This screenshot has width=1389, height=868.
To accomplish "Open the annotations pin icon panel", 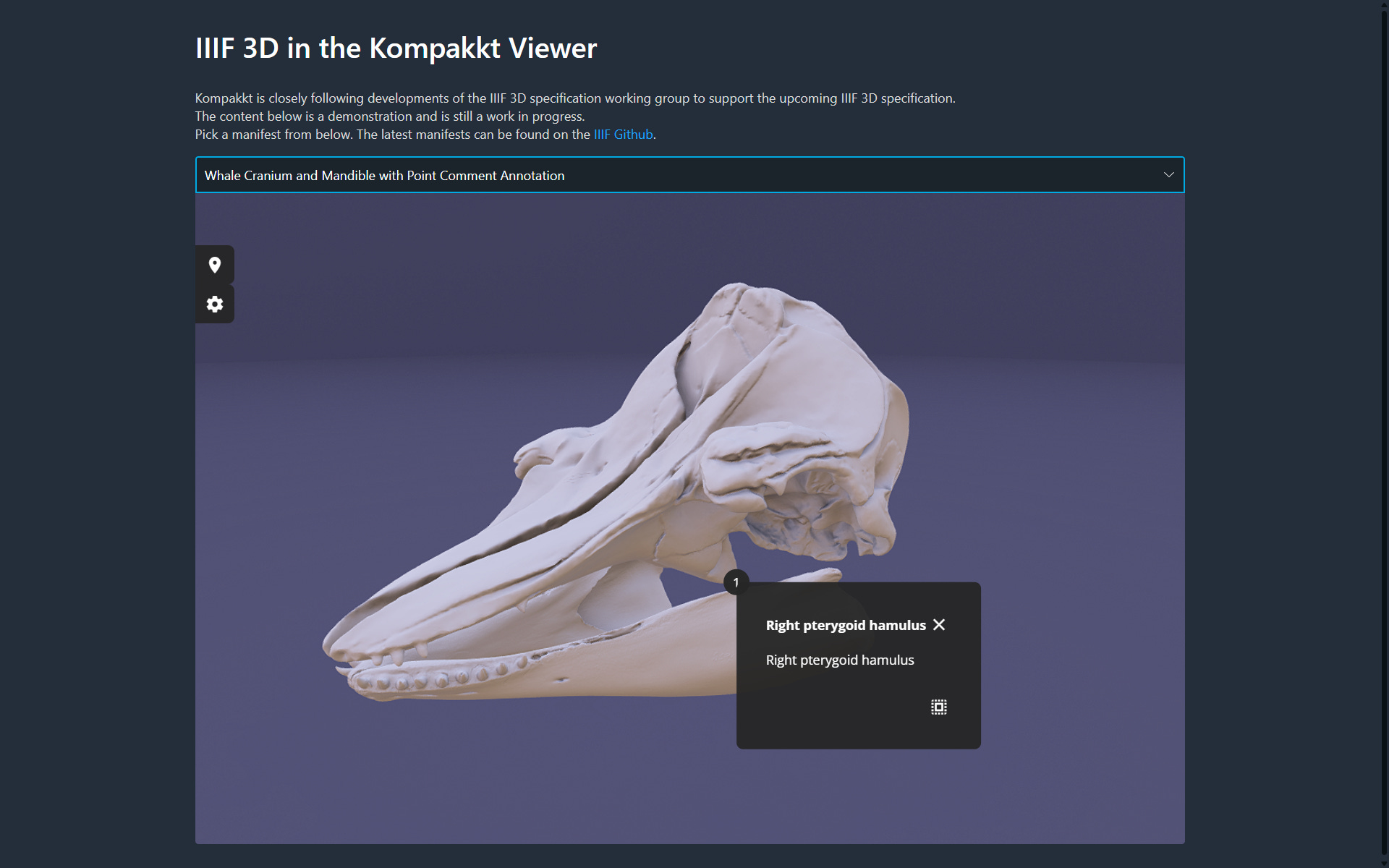I will coord(214,265).
